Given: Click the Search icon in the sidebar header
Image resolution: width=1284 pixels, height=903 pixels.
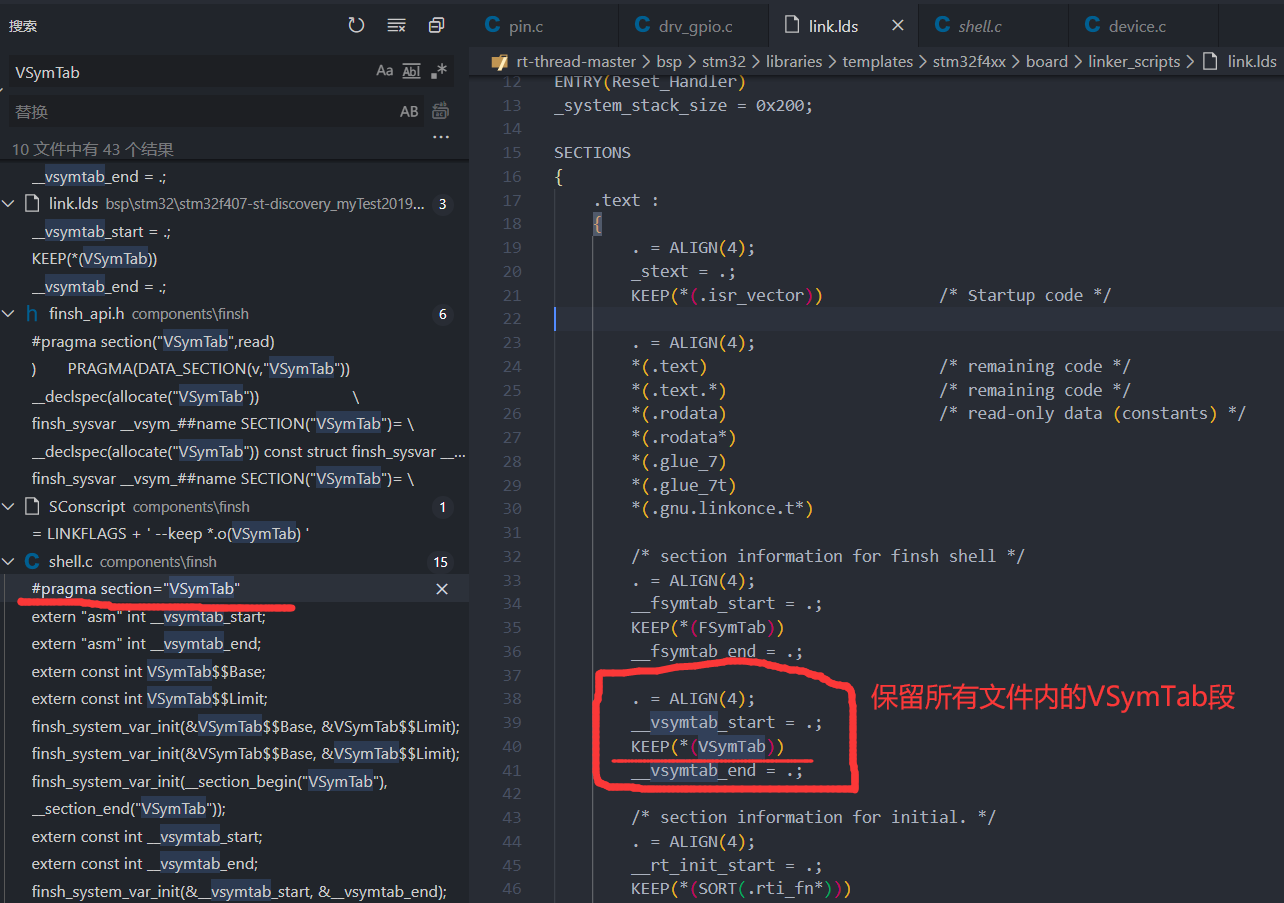Looking at the screenshot, I should click(x=23, y=26).
